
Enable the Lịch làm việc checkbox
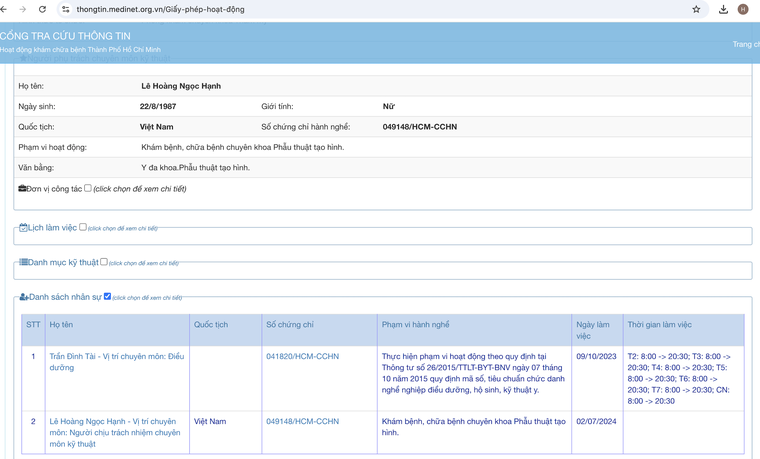pos(83,227)
